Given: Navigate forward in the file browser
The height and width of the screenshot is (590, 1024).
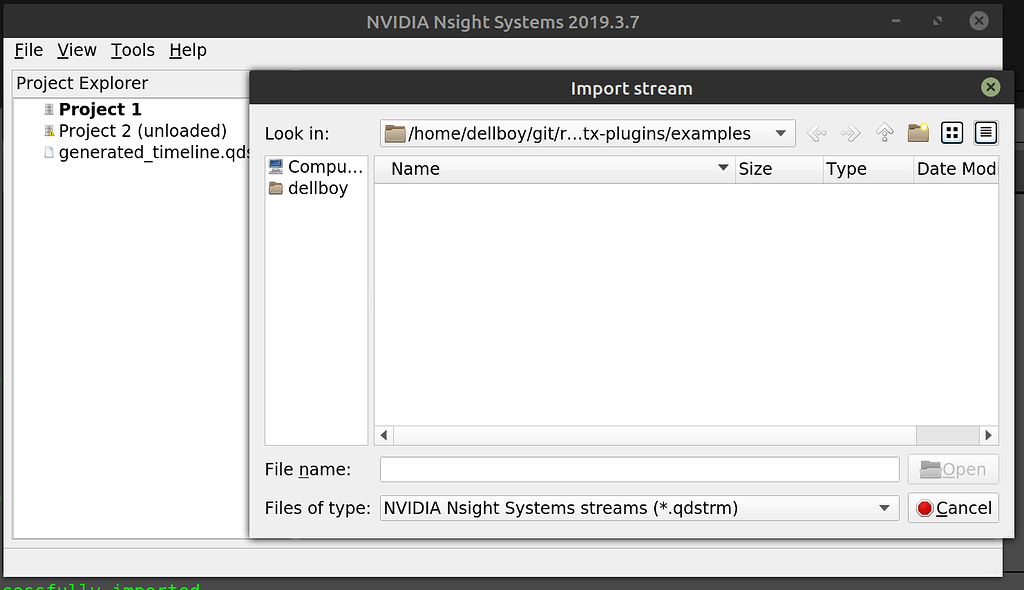Looking at the screenshot, I should pos(849,132).
